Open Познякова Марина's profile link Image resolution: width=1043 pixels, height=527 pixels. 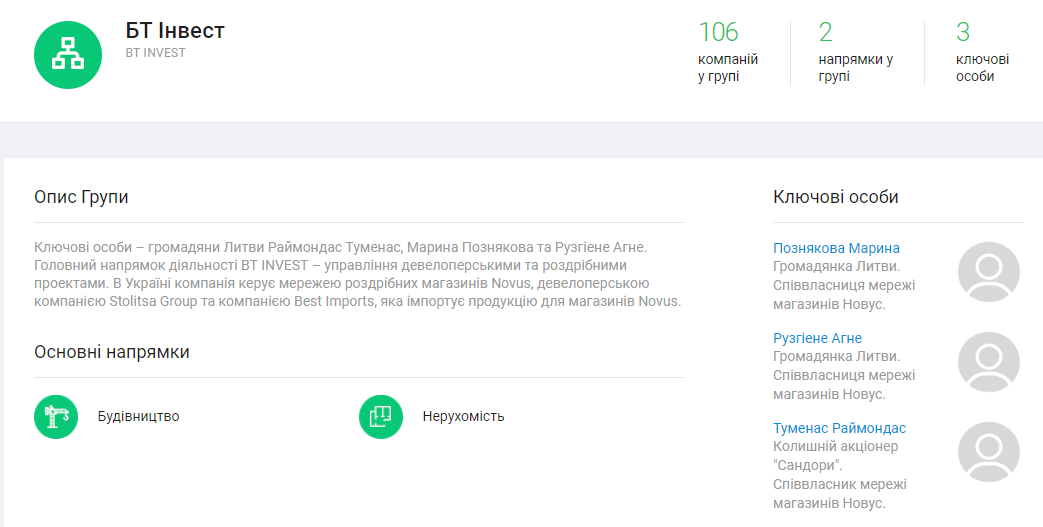pyautogui.click(x=836, y=248)
